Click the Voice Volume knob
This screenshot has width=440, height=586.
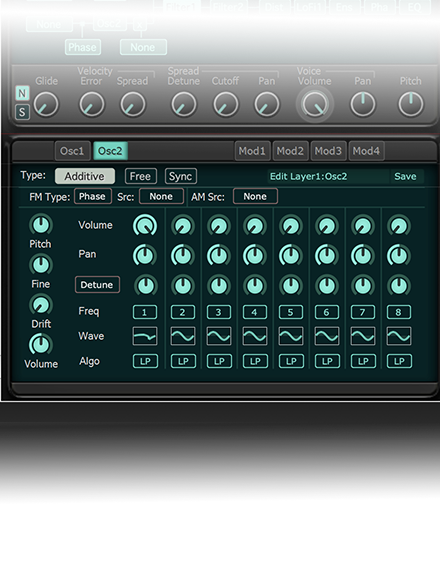click(x=315, y=105)
